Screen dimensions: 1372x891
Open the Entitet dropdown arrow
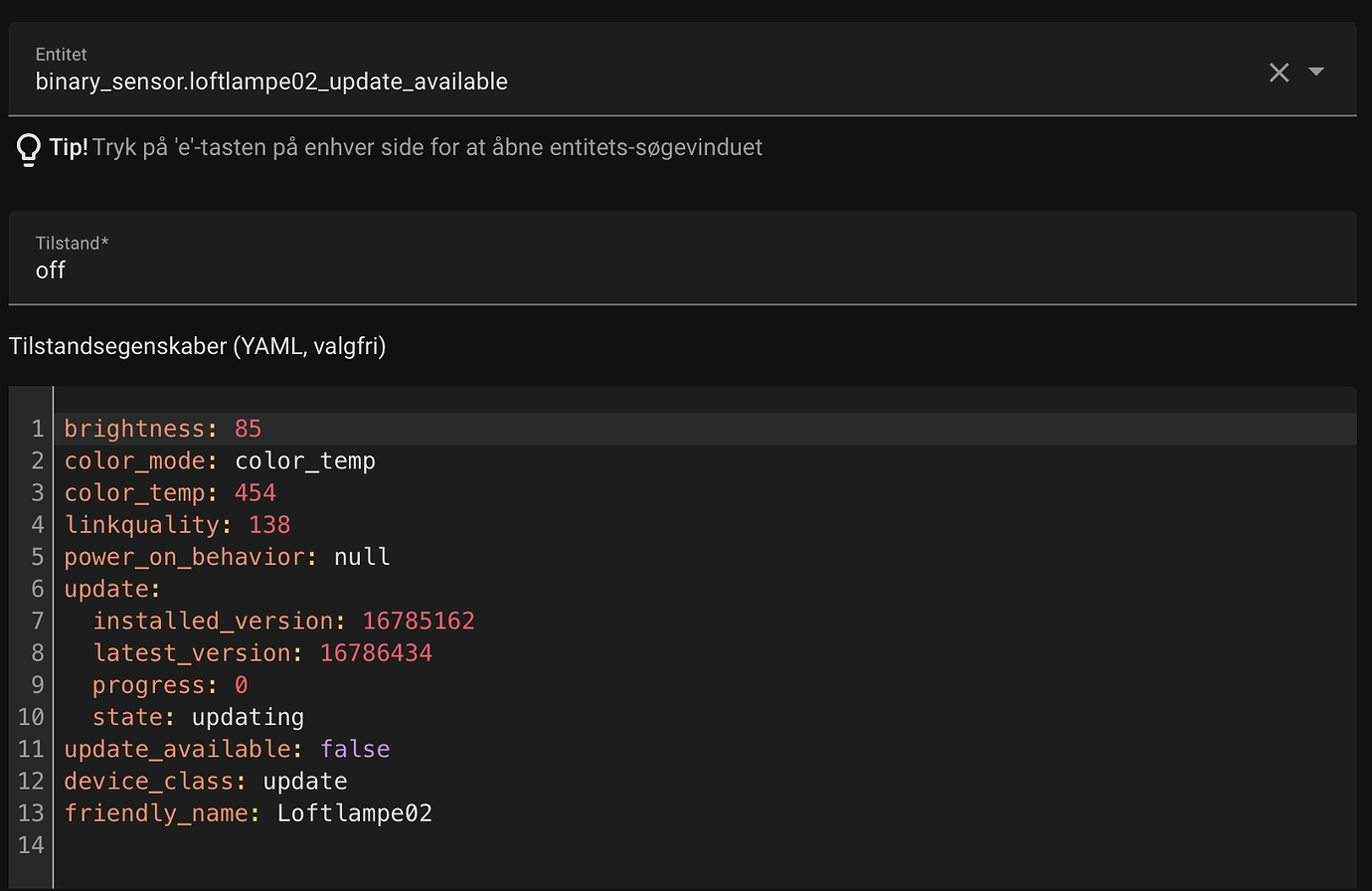[1316, 72]
